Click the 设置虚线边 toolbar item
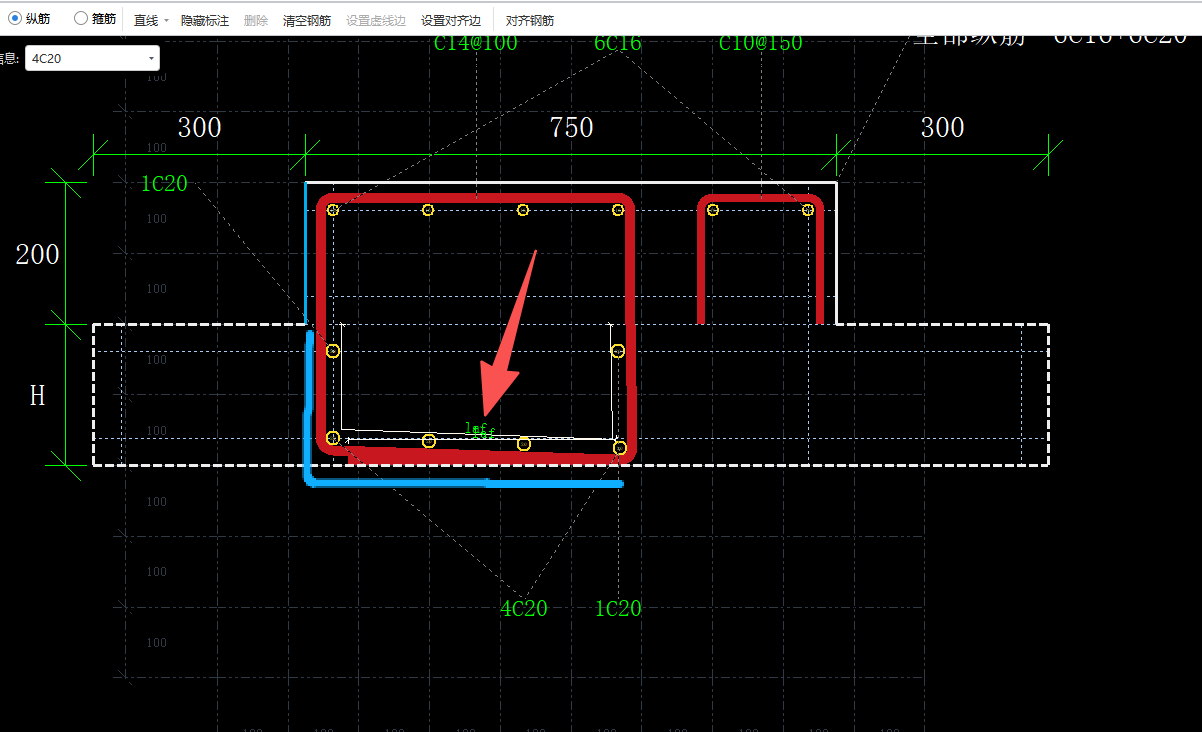This screenshot has height=732, width=1202. pos(376,20)
